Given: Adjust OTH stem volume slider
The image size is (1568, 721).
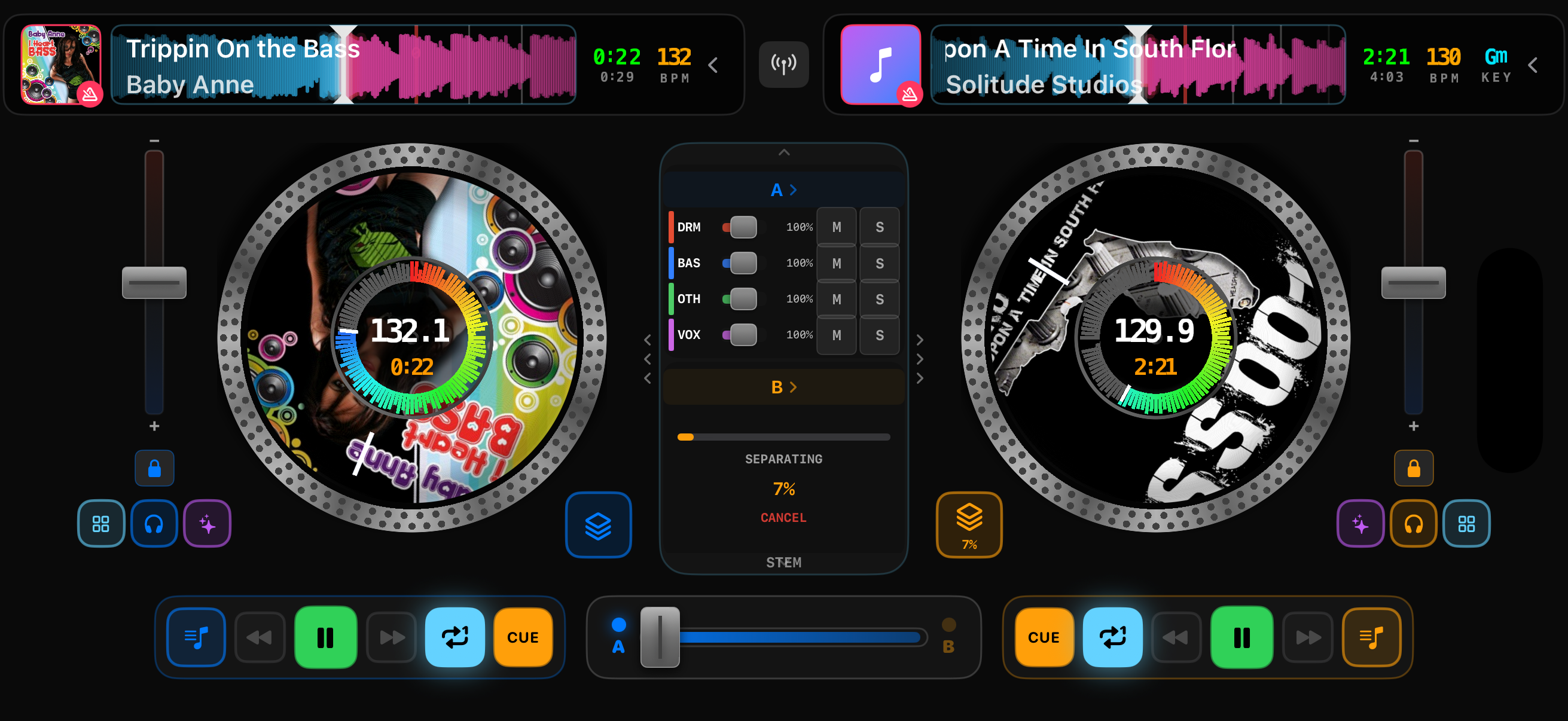Looking at the screenshot, I should coord(743,299).
